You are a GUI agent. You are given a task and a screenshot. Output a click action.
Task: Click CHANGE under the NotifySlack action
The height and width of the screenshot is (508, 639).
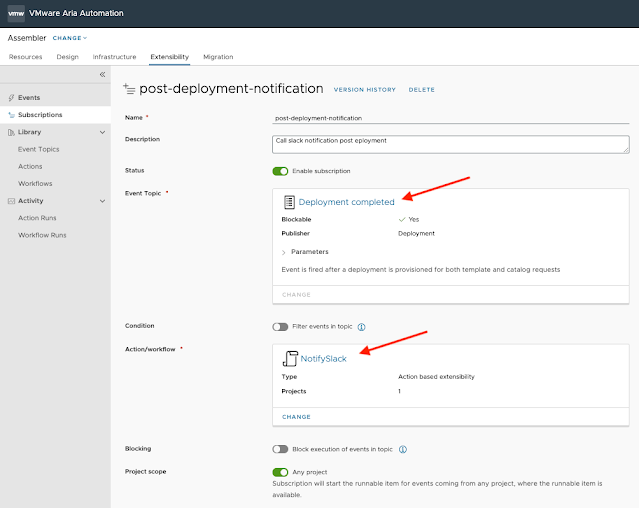pos(296,417)
